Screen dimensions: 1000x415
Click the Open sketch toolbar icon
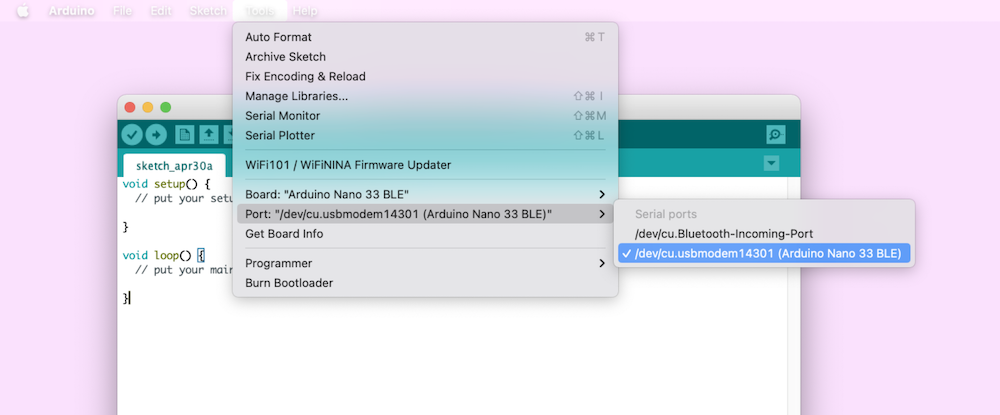click(209, 135)
